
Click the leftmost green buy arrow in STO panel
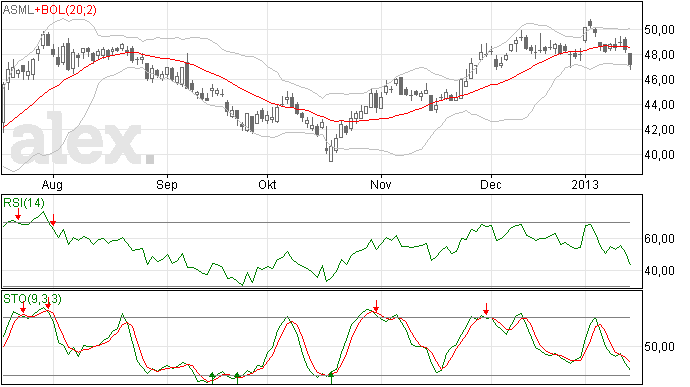(212, 378)
